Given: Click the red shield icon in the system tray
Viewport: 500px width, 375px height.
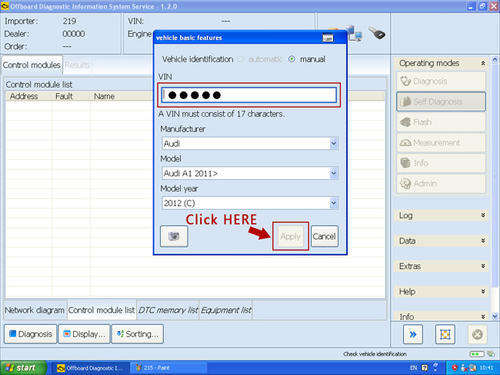Looking at the screenshot, I should (454, 368).
